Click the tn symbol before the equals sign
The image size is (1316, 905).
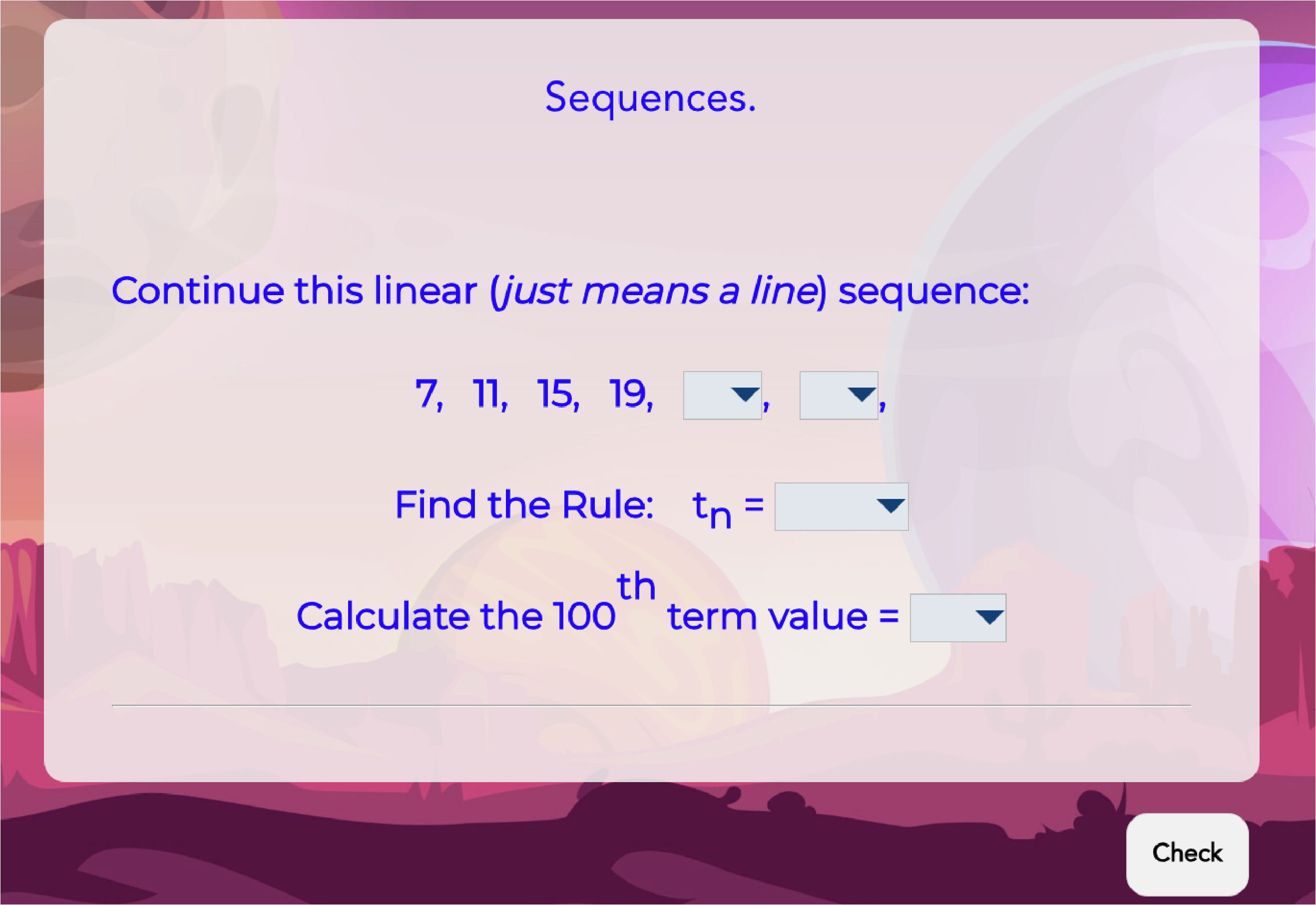click(712, 508)
